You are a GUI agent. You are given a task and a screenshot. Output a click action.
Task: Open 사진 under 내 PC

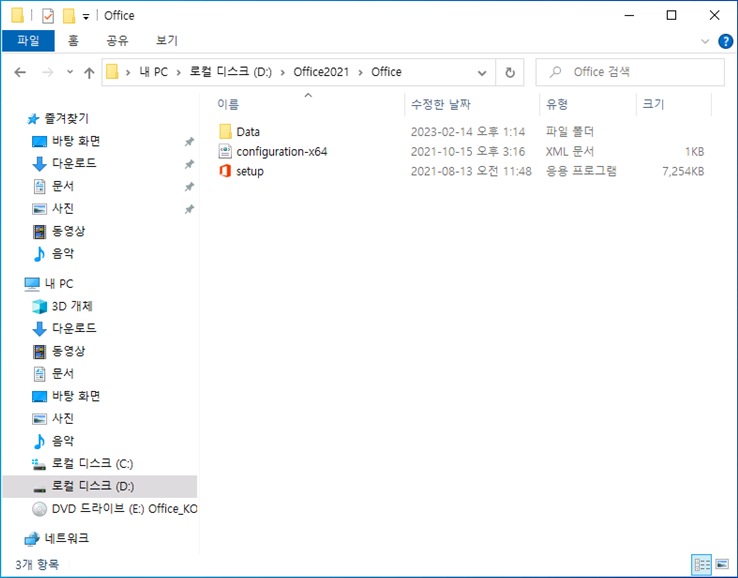click(x=63, y=418)
